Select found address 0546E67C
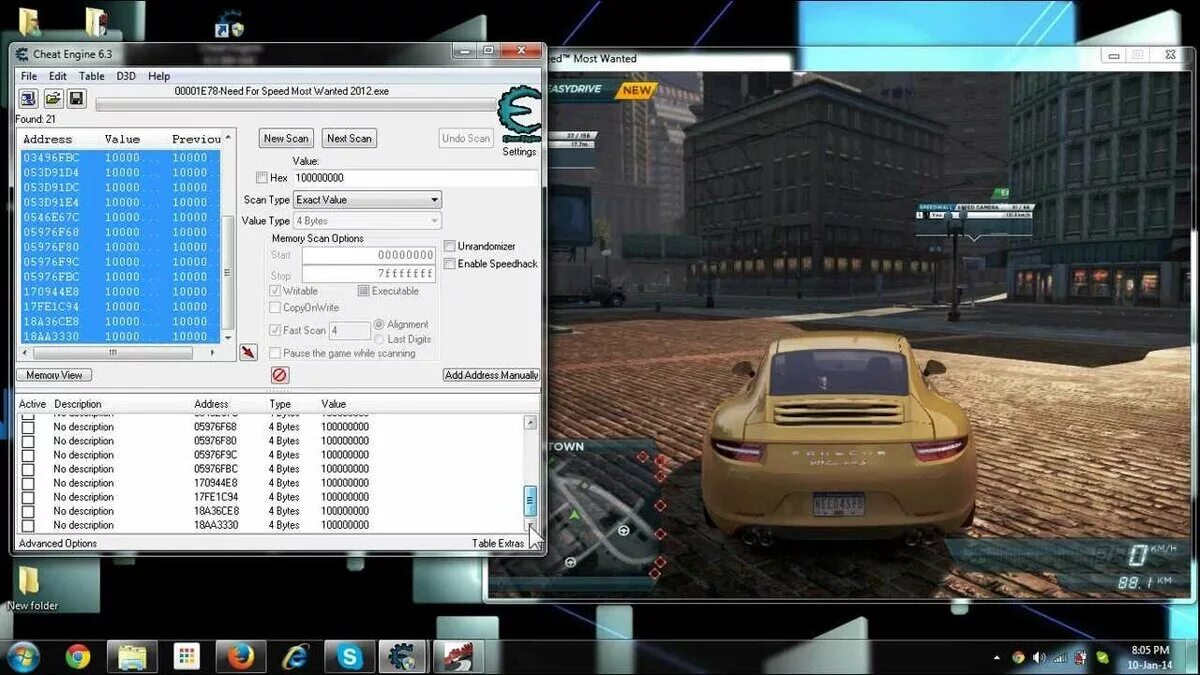1200x675 pixels. (x=119, y=217)
